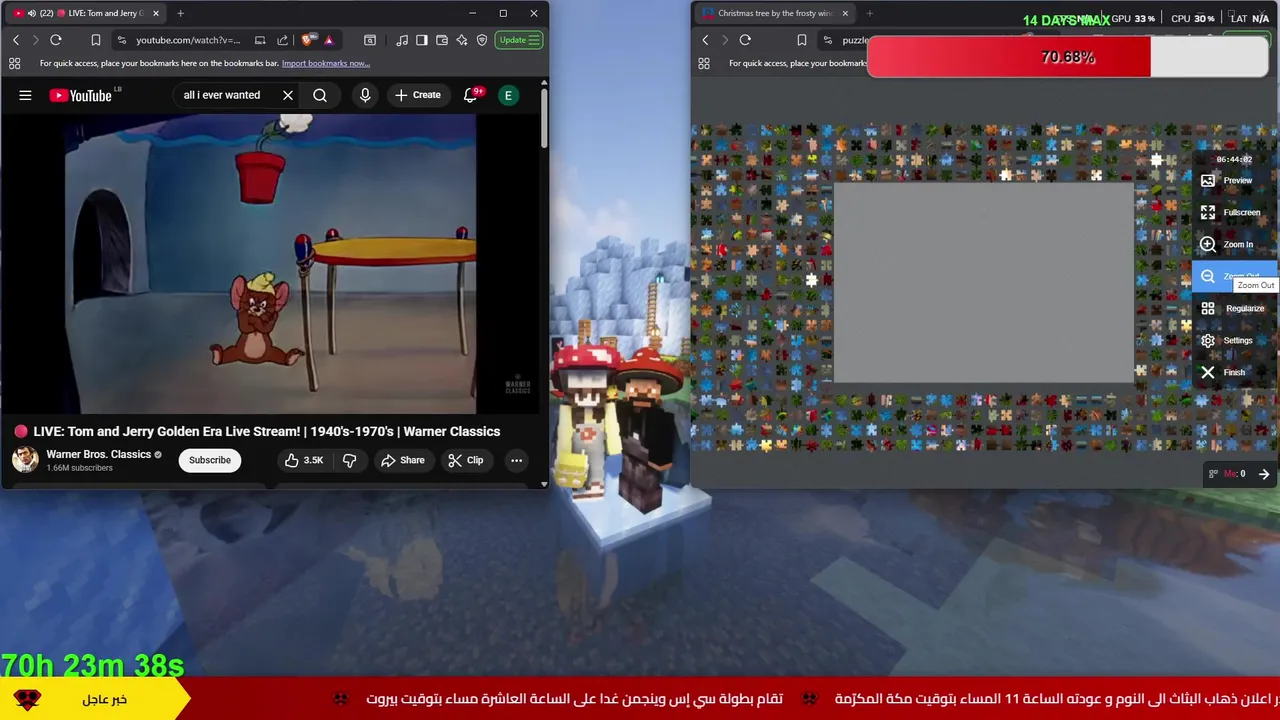Screen dimensions: 1280x720
Task: Toggle the browser sidebar panel
Action: [x=422, y=40]
